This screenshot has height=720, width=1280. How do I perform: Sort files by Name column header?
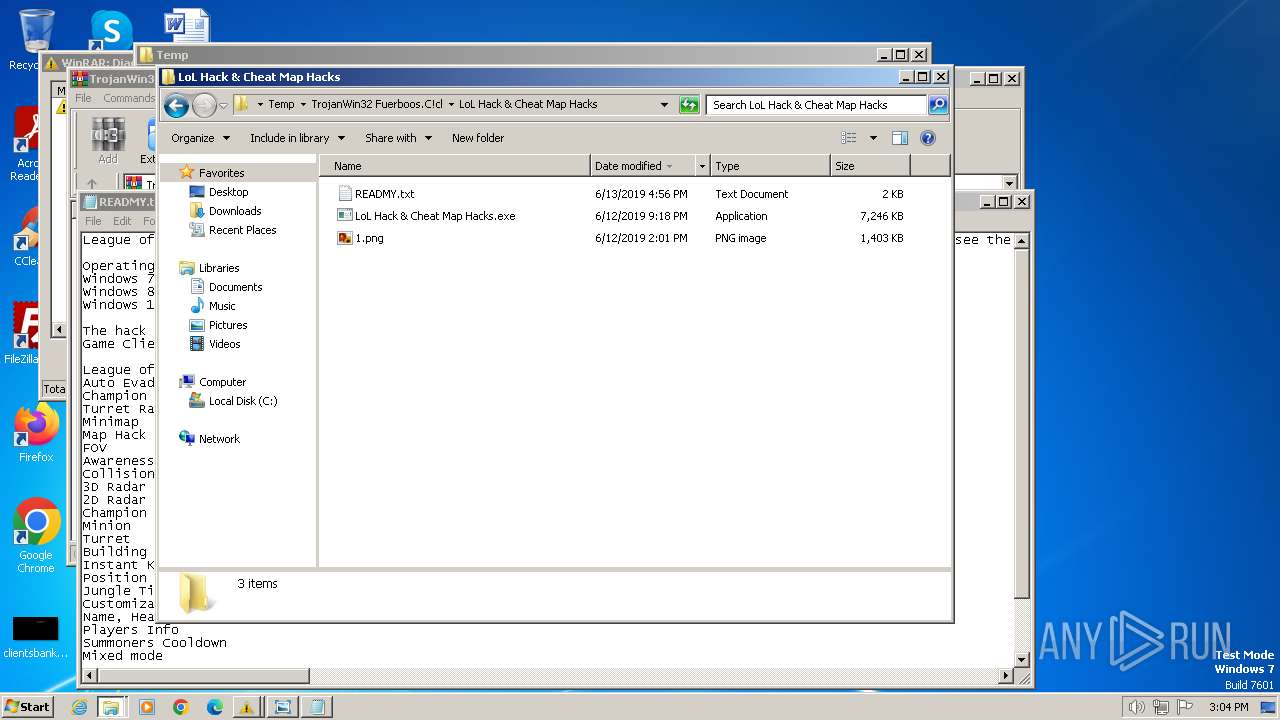(457, 166)
